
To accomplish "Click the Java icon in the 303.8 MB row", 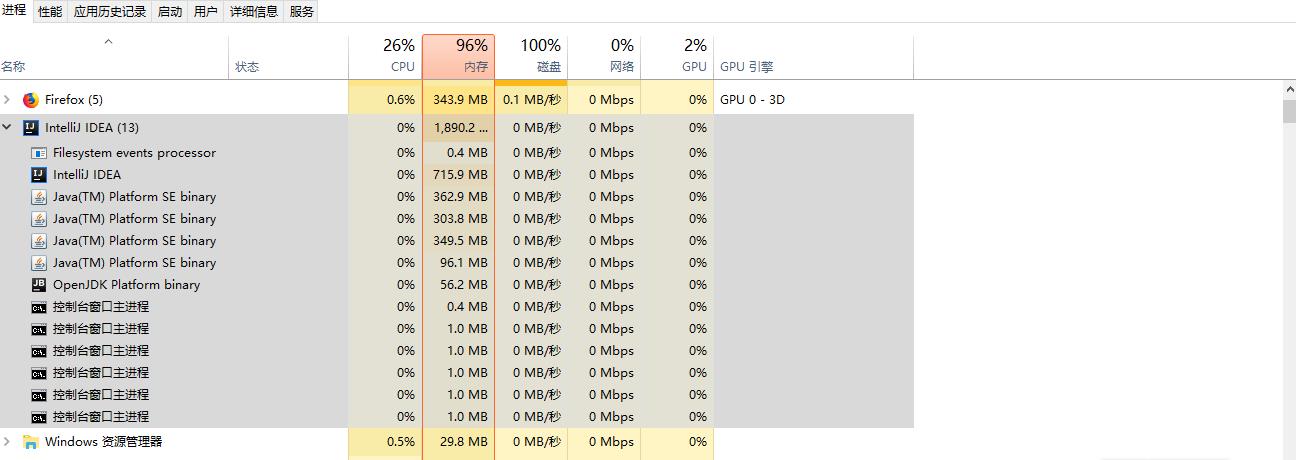I will click(x=39, y=219).
